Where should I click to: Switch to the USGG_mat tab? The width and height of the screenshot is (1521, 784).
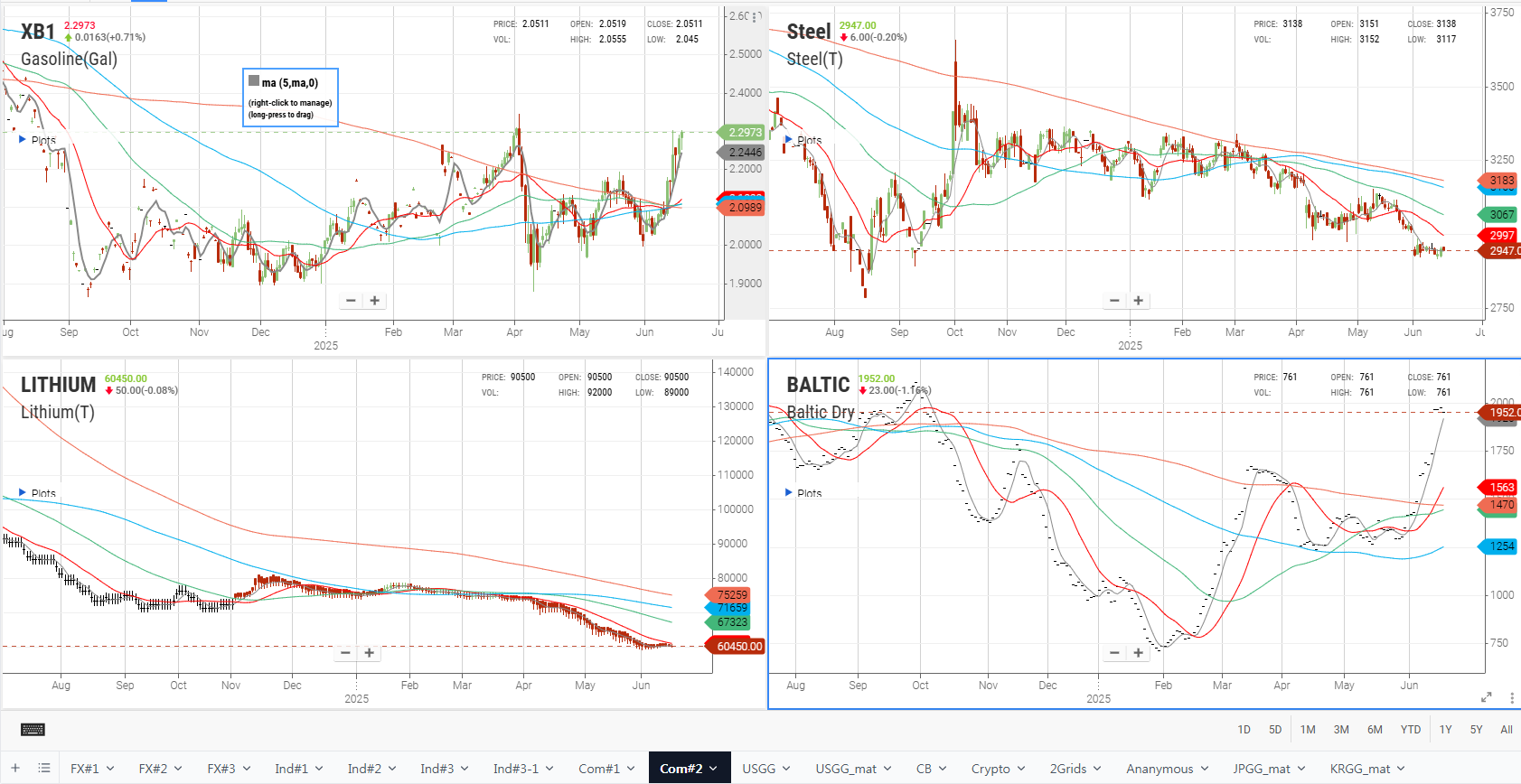coord(846,769)
